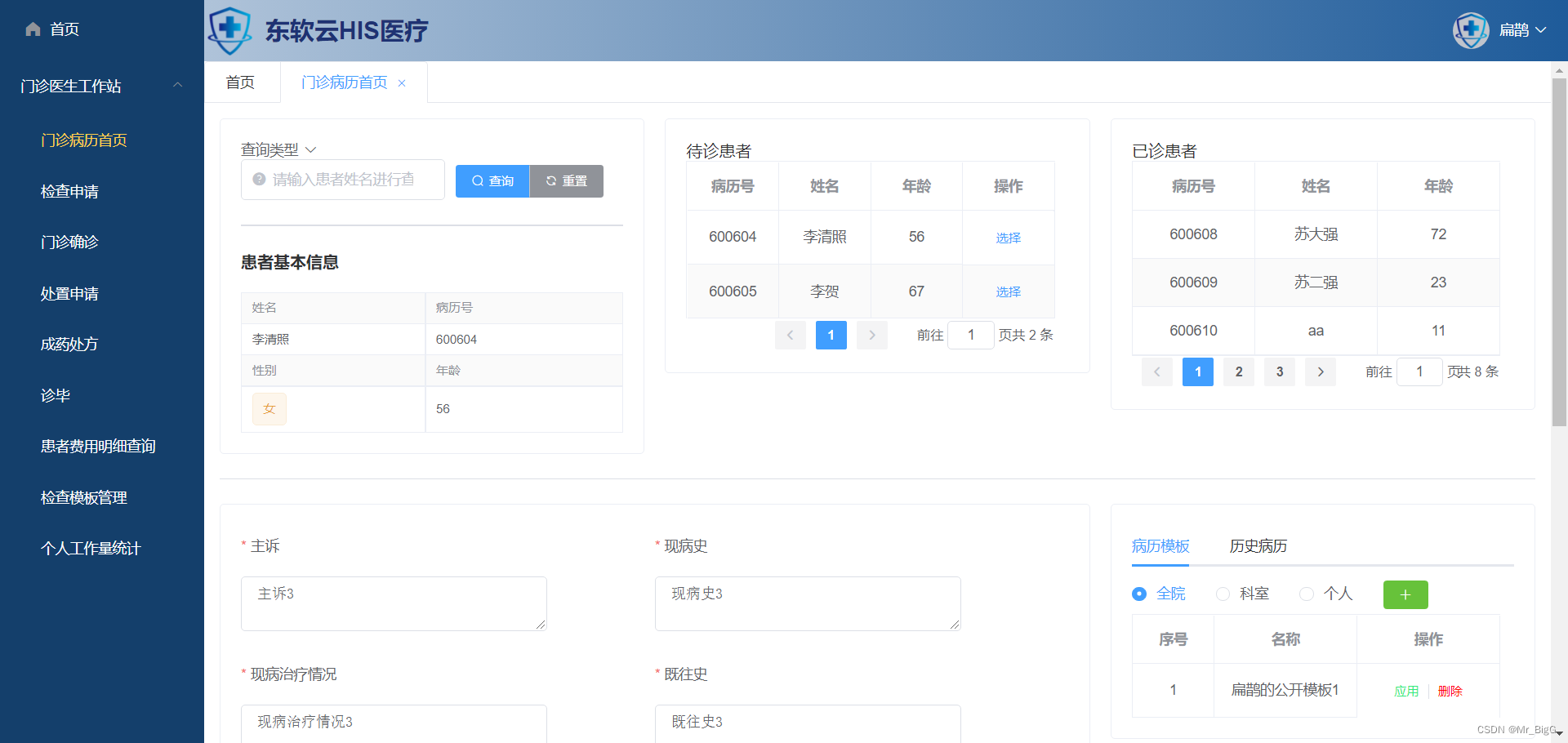Switch to the 首页 tab
Viewport: 1568px width, 743px height.
[241, 82]
